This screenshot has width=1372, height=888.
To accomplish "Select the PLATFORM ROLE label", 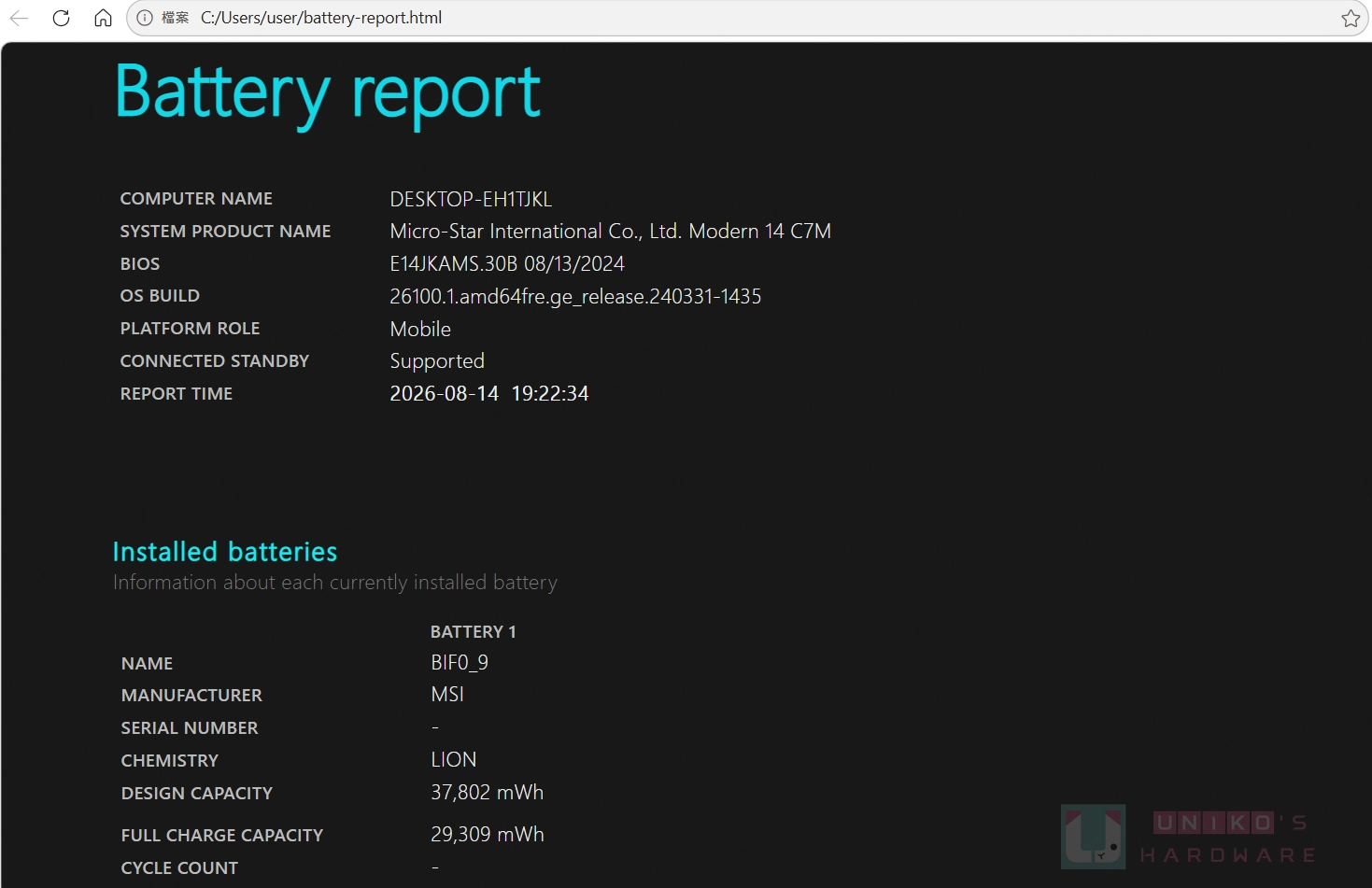I will pos(191,329).
